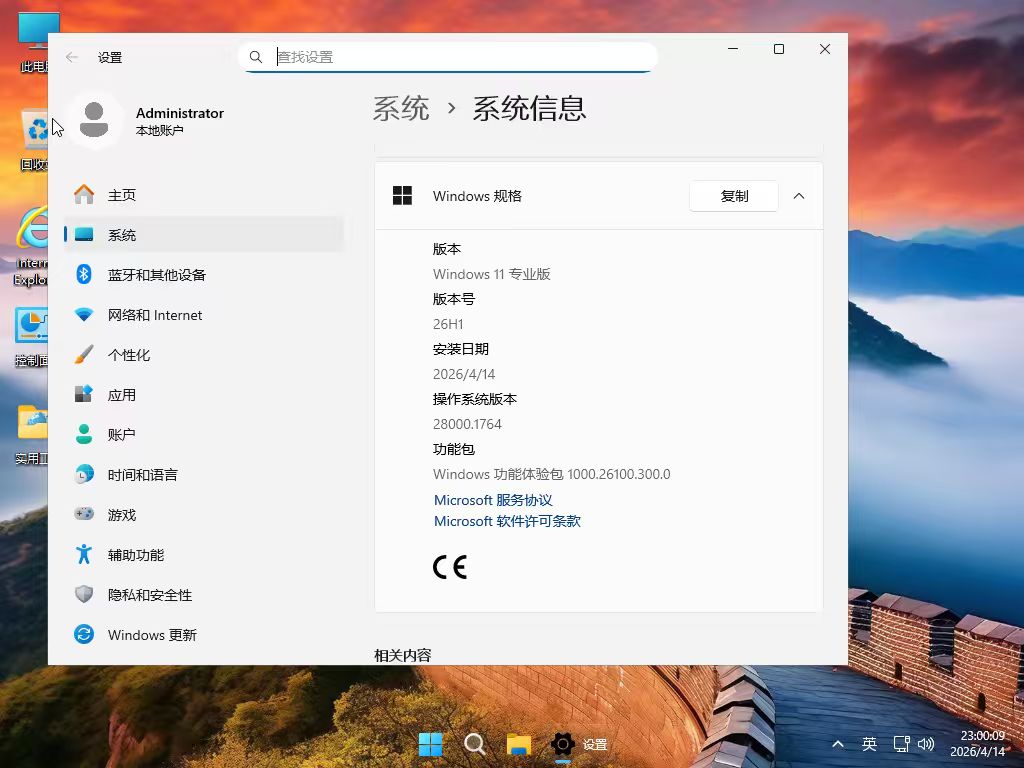
Task: Show hidden icons in system tray
Action: (x=837, y=744)
